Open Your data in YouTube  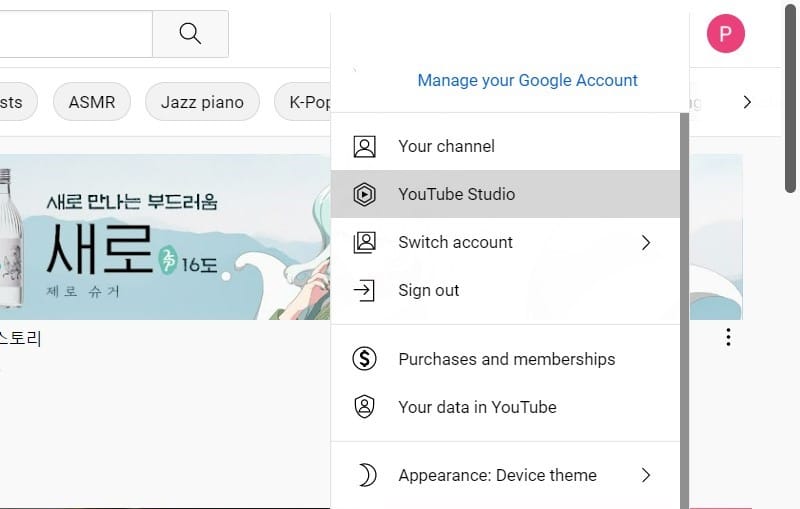pyautogui.click(x=505, y=406)
